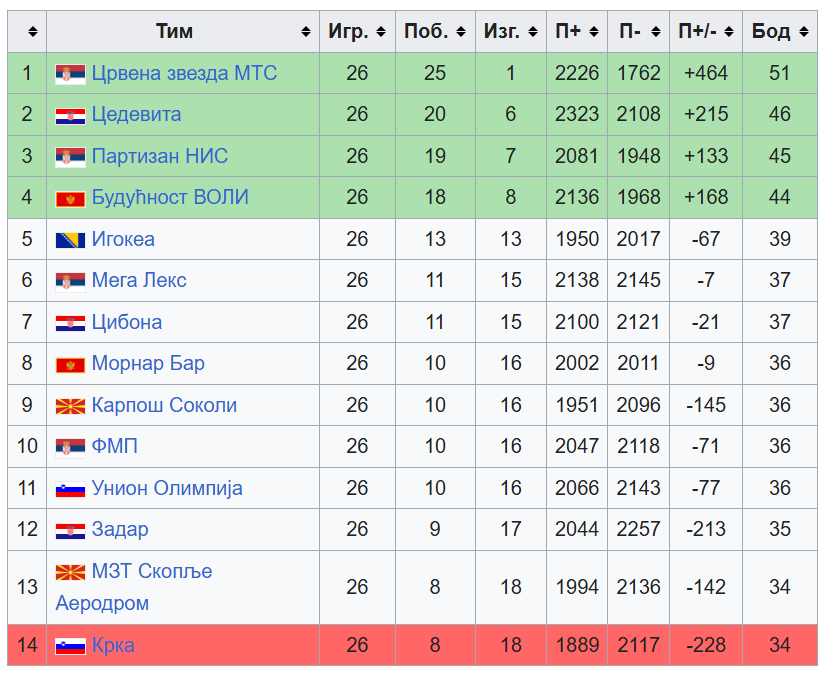Sort by Изг. losses column arrows
Viewport: 833px width, 687px height.
tap(532, 32)
